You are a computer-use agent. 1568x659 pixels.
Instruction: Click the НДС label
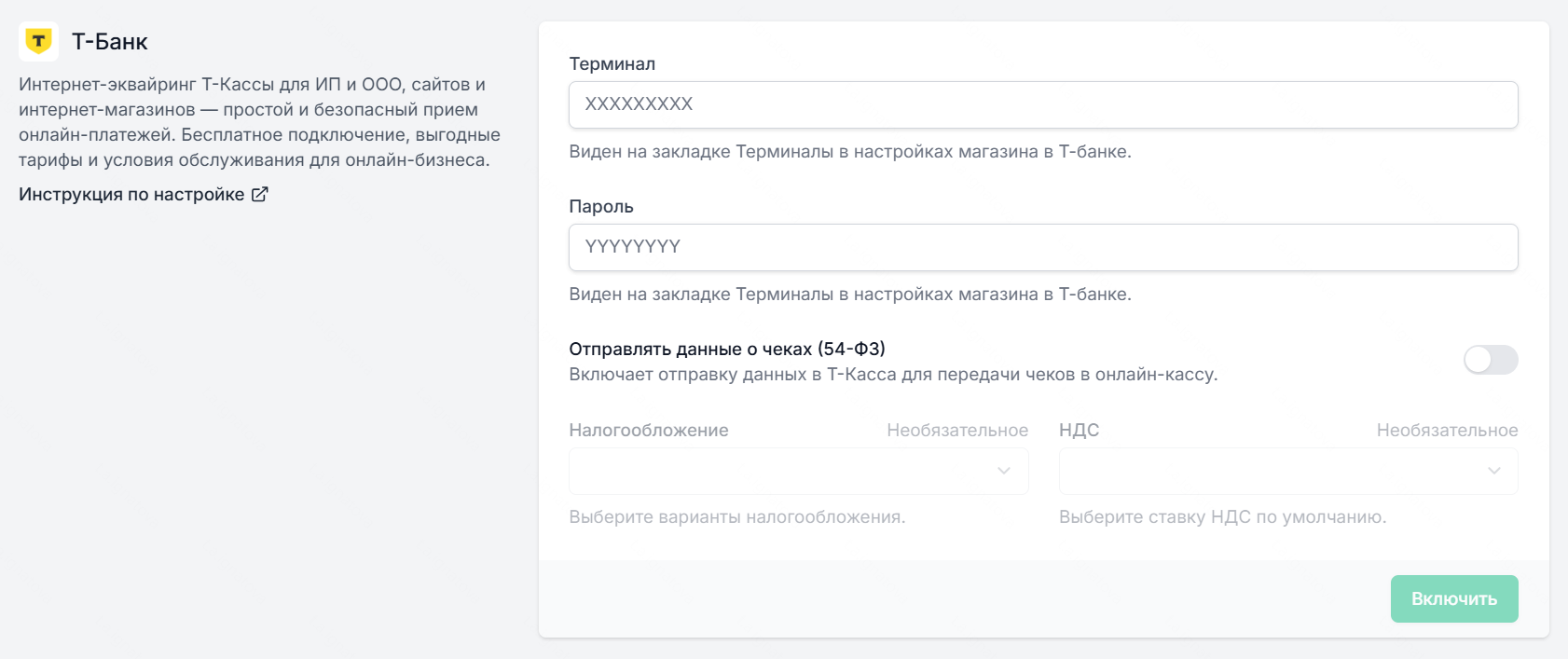[1080, 430]
